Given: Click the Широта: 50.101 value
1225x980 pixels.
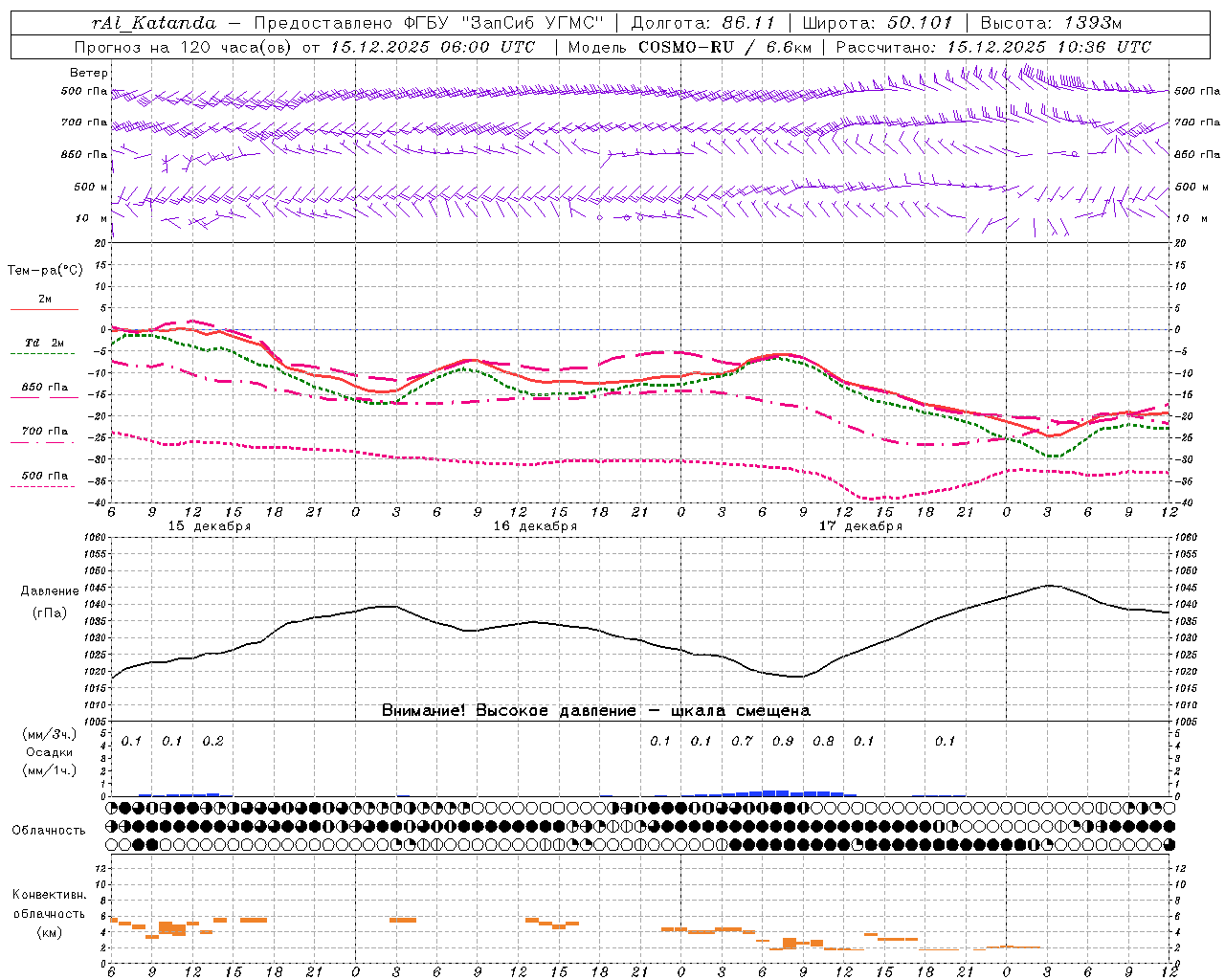Looking at the screenshot, I should coord(878,23).
